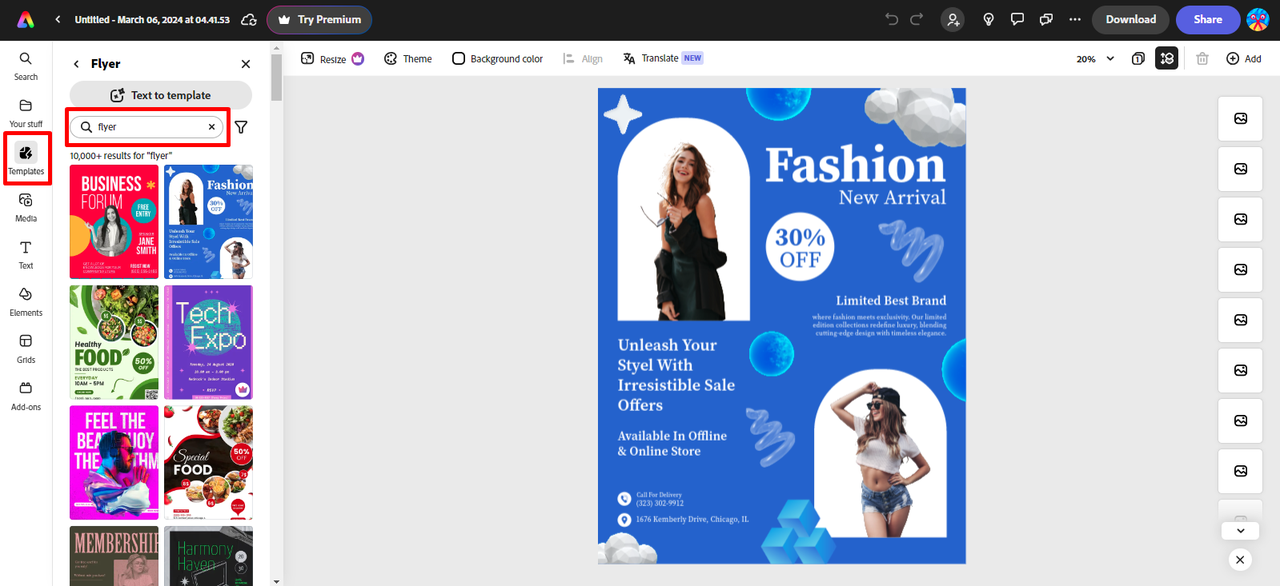Open the Translate feature
1280x586 pixels.
pos(663,59)
